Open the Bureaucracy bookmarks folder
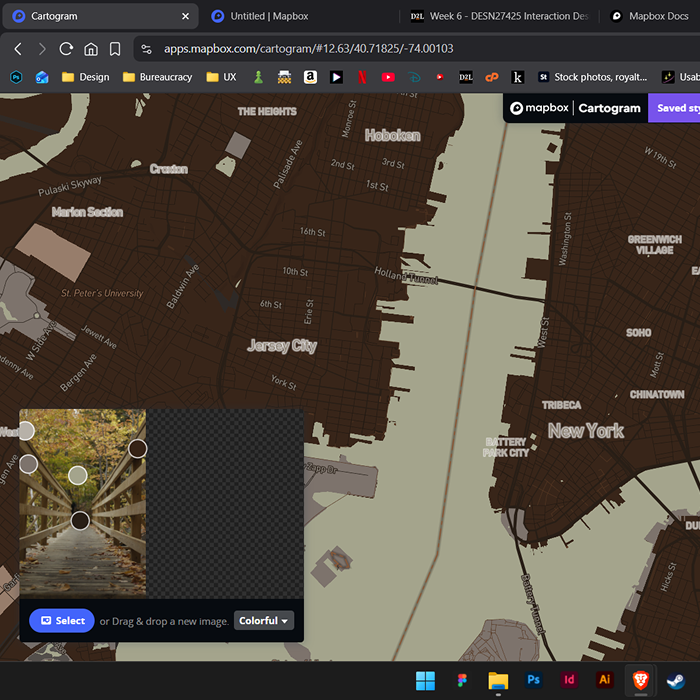This screenshot has width=700, height=700. [156, 77]
